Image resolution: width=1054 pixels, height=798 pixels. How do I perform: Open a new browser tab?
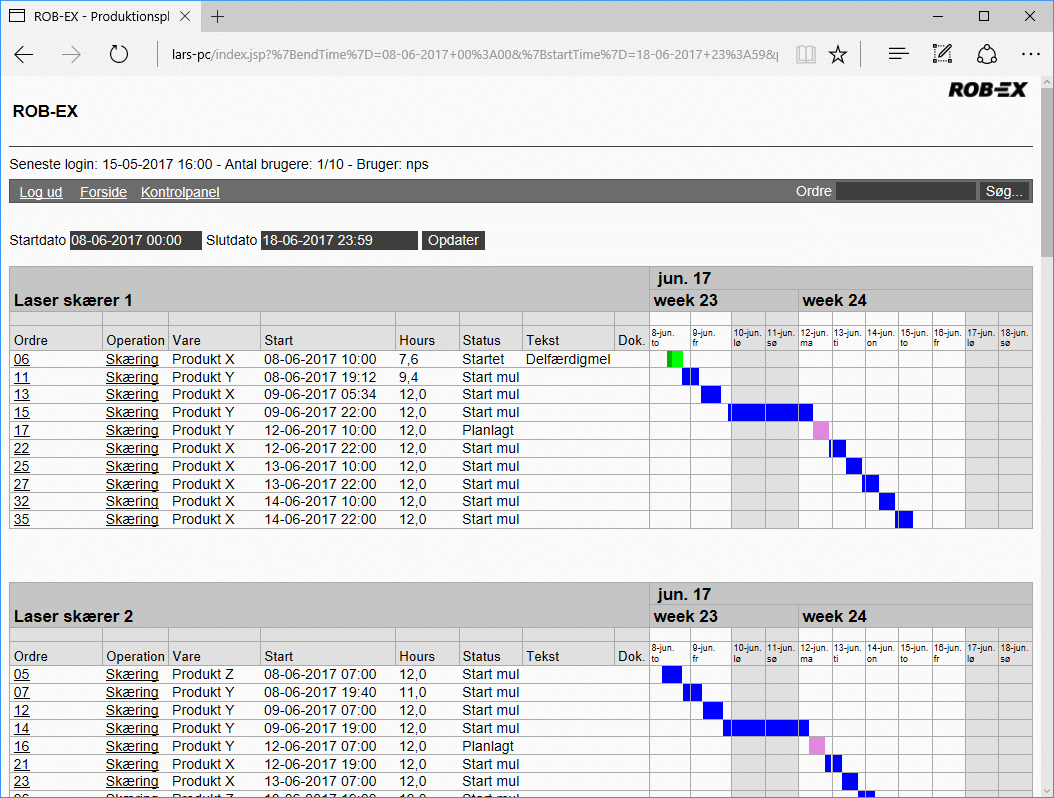(218, 16)
